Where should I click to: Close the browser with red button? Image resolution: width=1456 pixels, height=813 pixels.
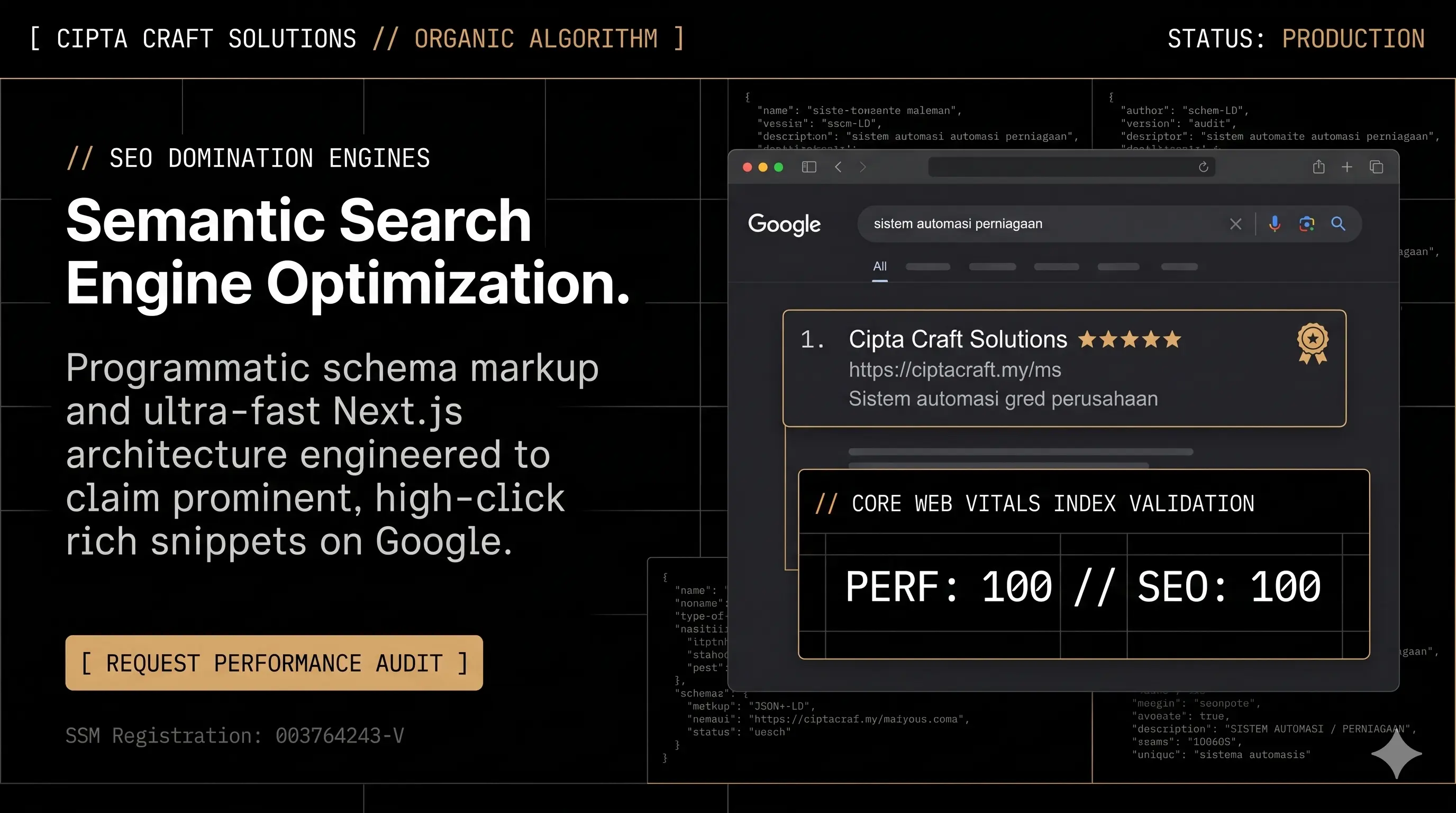[x=747, y=167]
